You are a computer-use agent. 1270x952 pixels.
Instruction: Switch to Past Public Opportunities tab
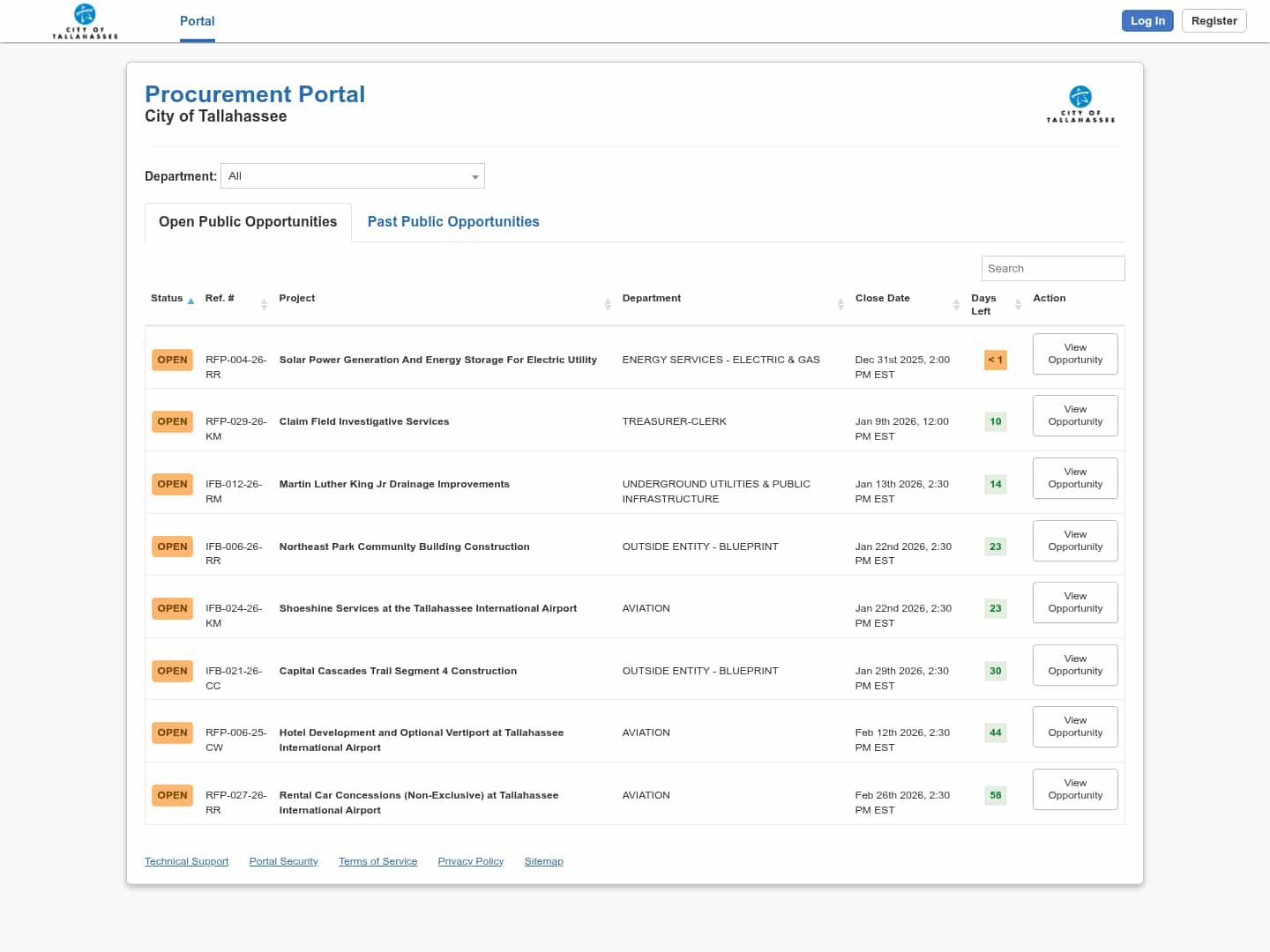[453, 222]
